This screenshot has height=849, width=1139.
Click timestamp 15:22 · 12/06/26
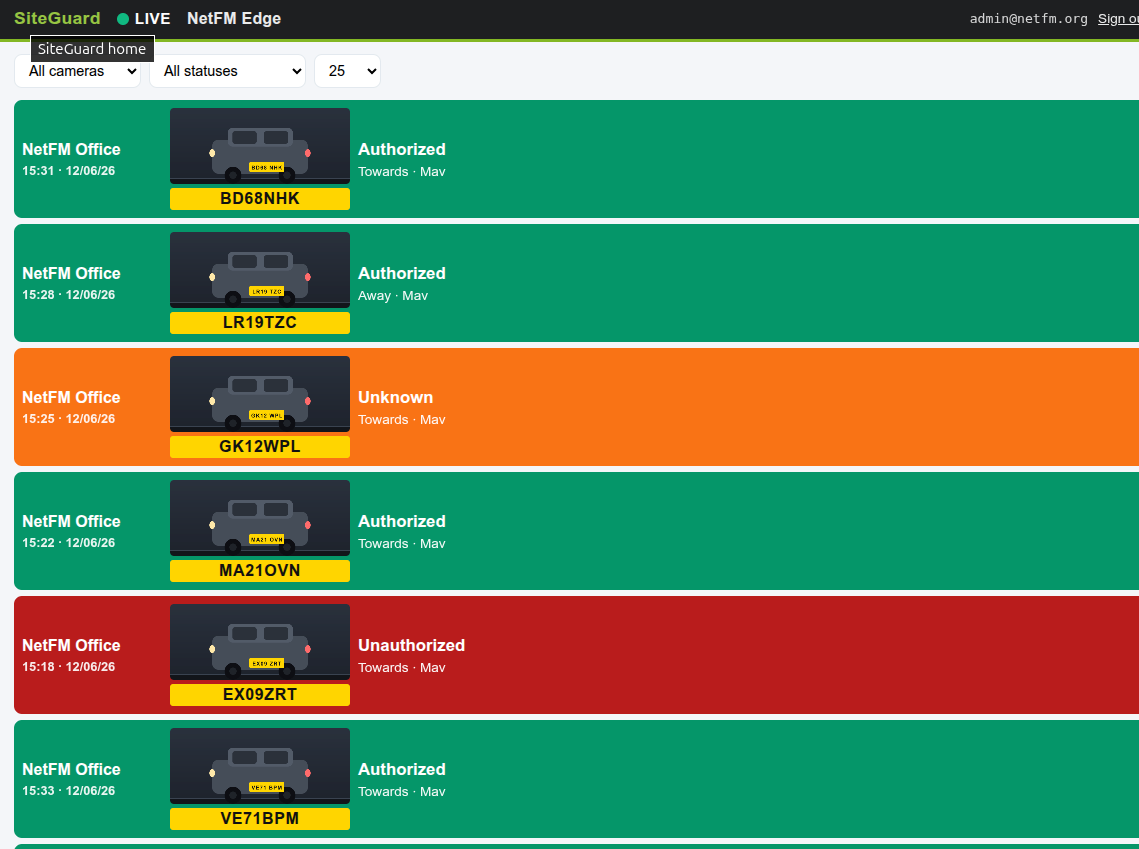coord(68,543)
